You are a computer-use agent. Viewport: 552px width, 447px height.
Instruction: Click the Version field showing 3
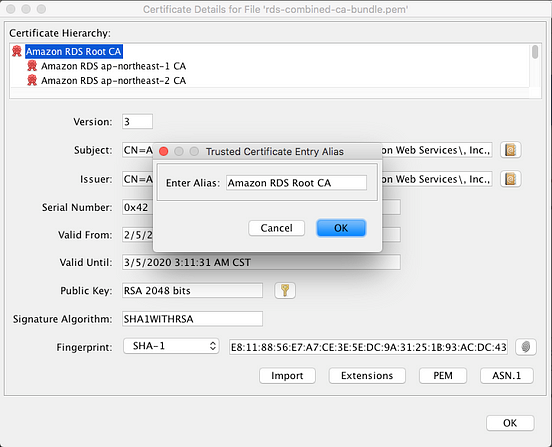[137, 121]
